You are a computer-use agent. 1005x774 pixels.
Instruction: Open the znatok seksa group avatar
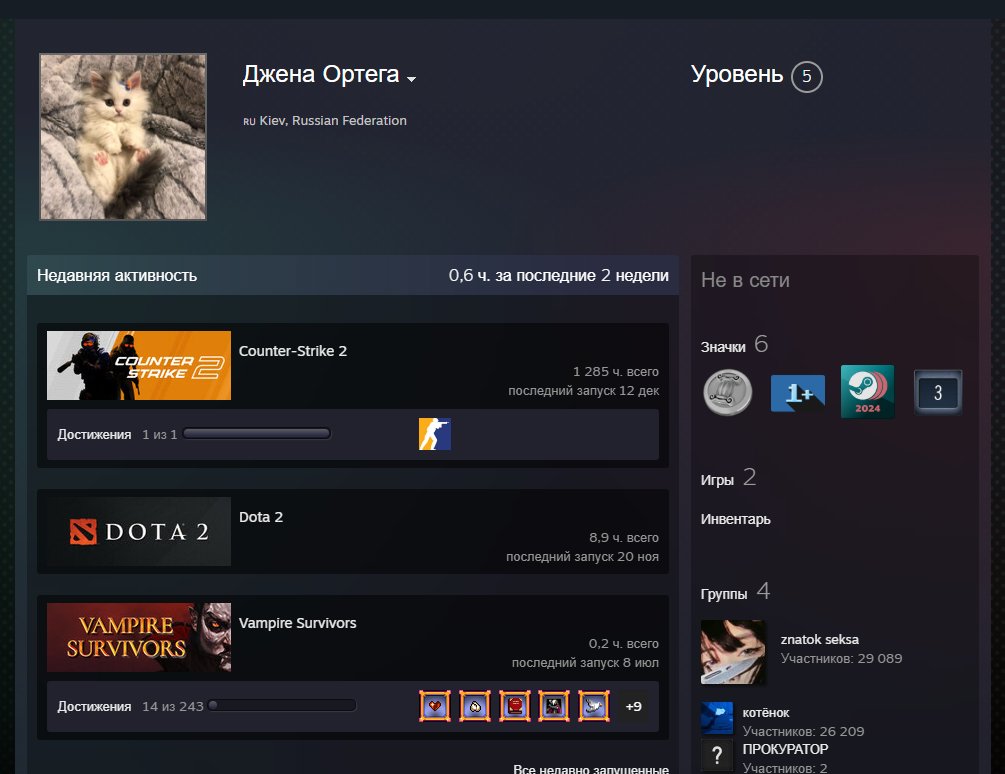[x=733, y=652]
